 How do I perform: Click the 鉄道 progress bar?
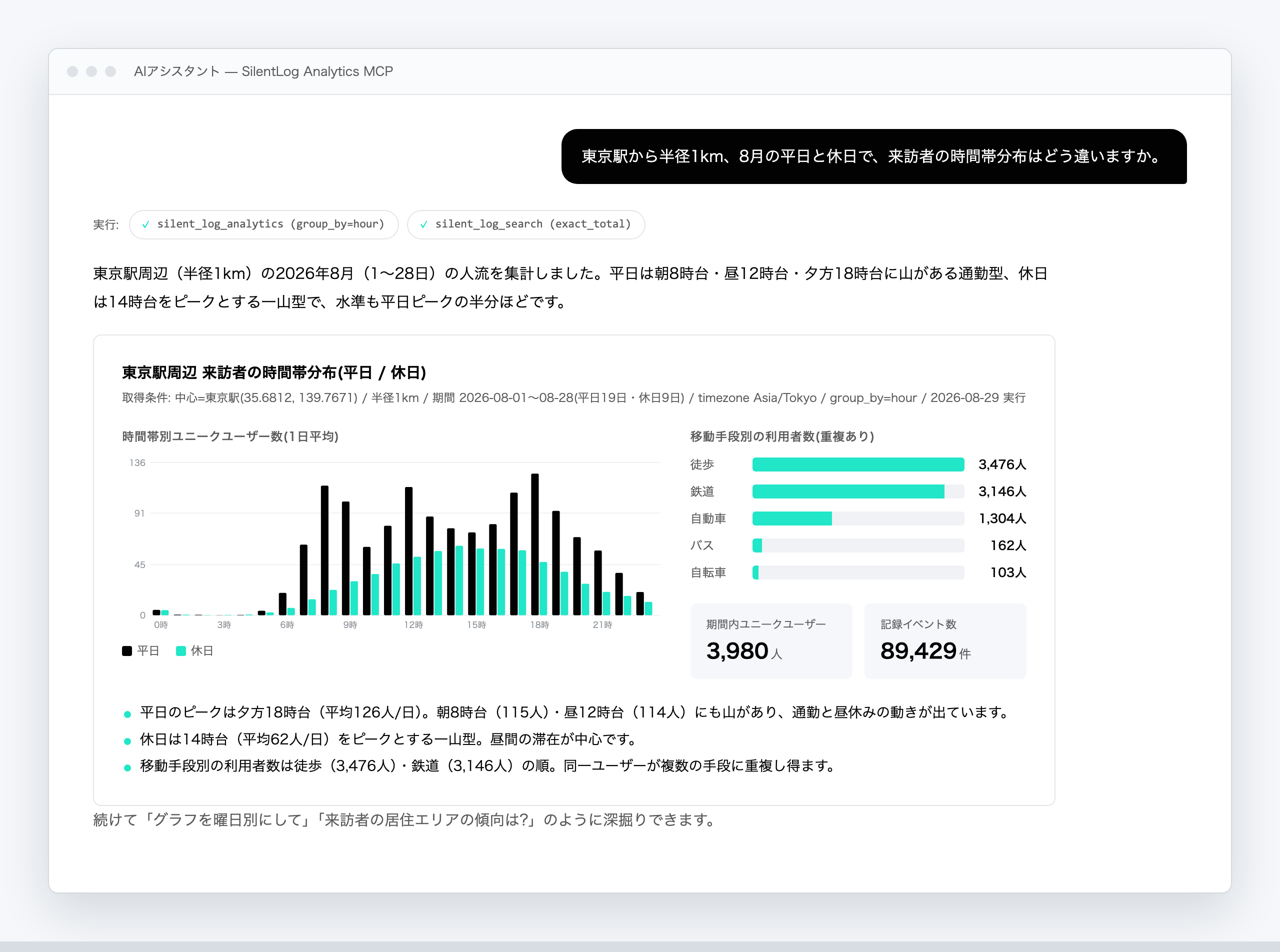tap(858, 491)
